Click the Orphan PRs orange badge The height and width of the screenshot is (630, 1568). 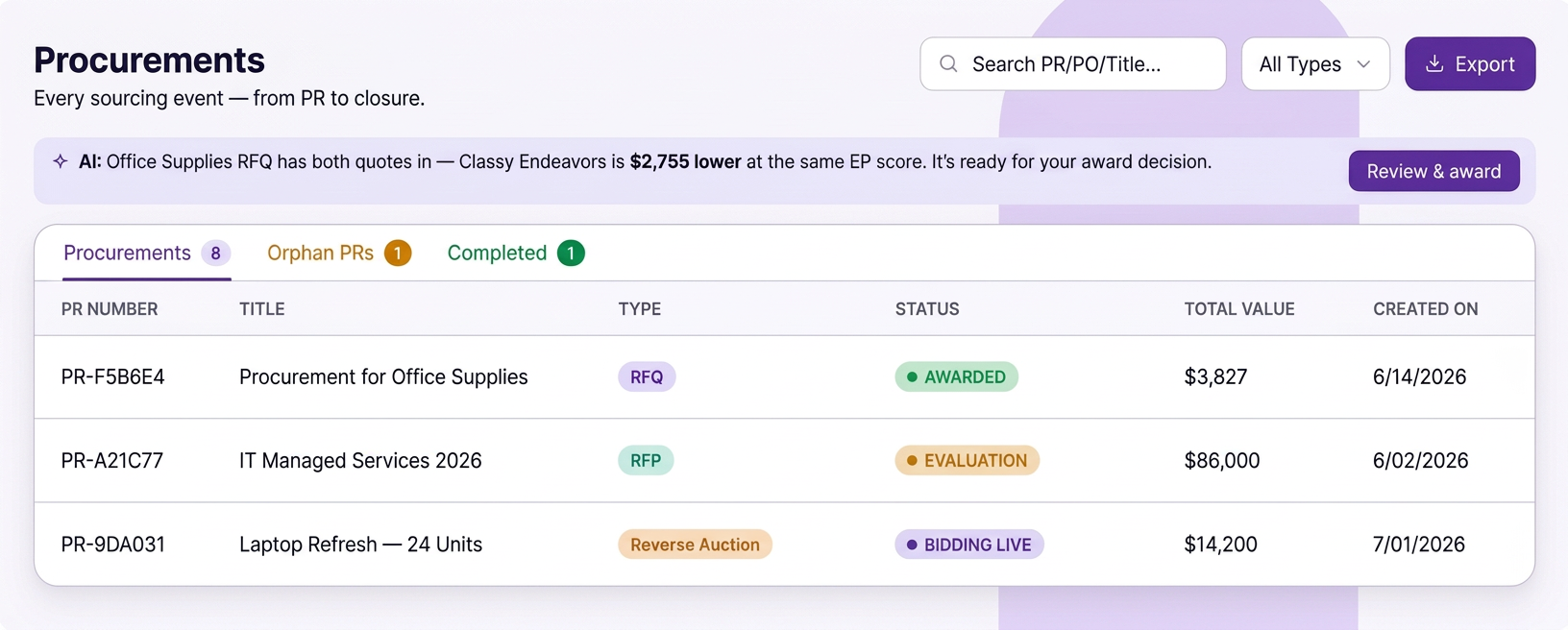[x=398, y=254]
